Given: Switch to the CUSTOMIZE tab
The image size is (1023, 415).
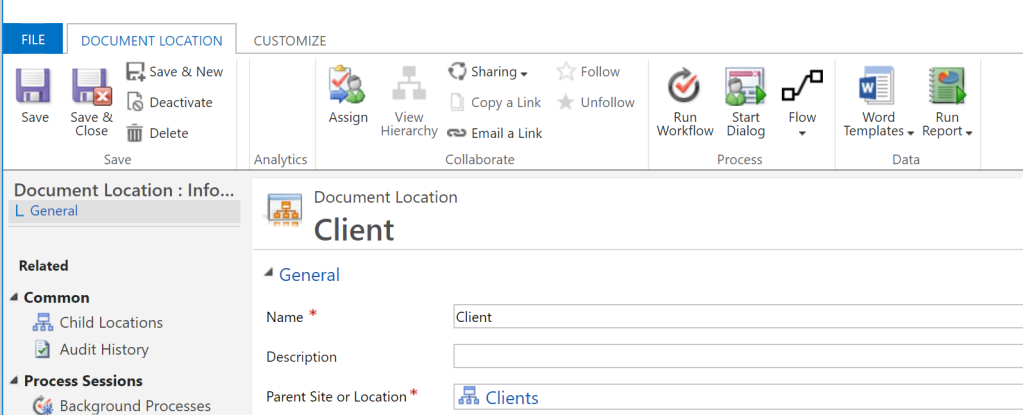Looking at the screenshot, I should (289, 40).
